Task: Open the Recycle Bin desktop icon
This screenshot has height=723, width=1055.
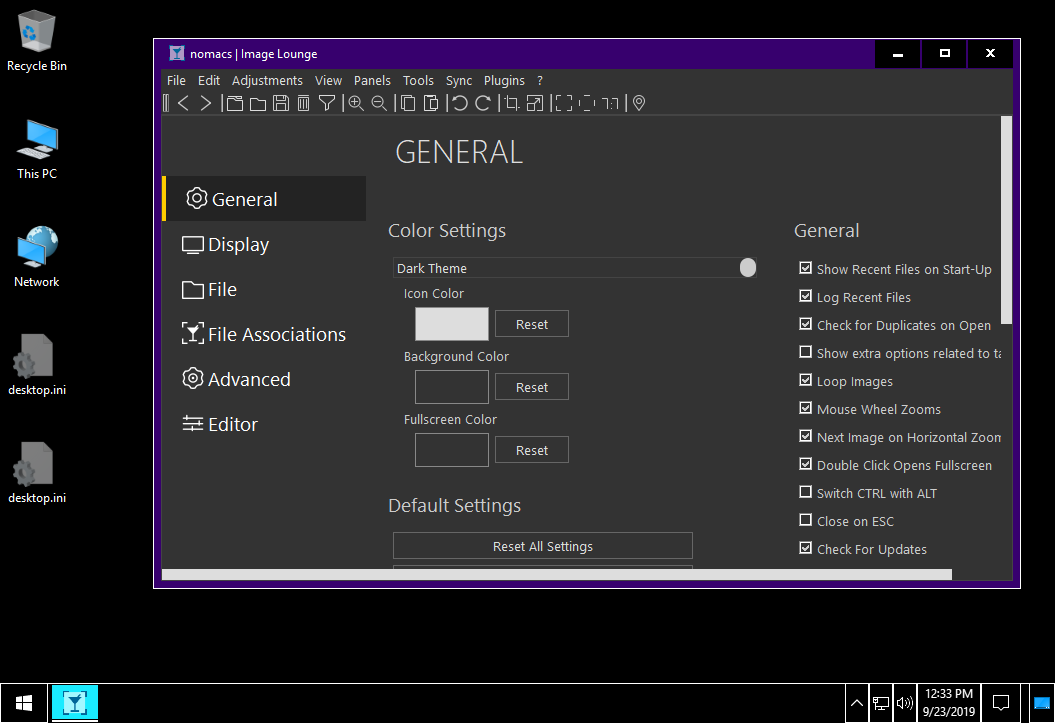Action: [x=36, y=42]
